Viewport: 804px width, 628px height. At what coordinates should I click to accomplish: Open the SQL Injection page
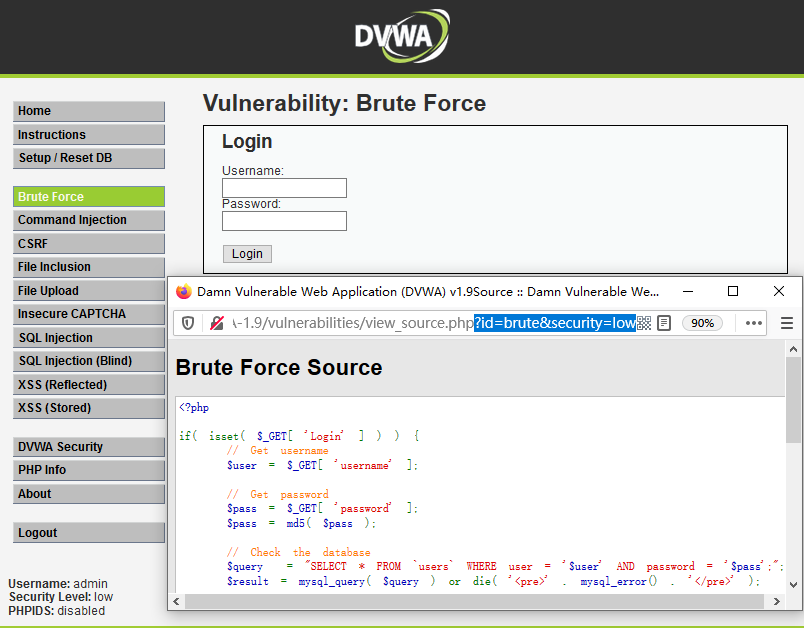pyautogui.click(x=89, y=338)
